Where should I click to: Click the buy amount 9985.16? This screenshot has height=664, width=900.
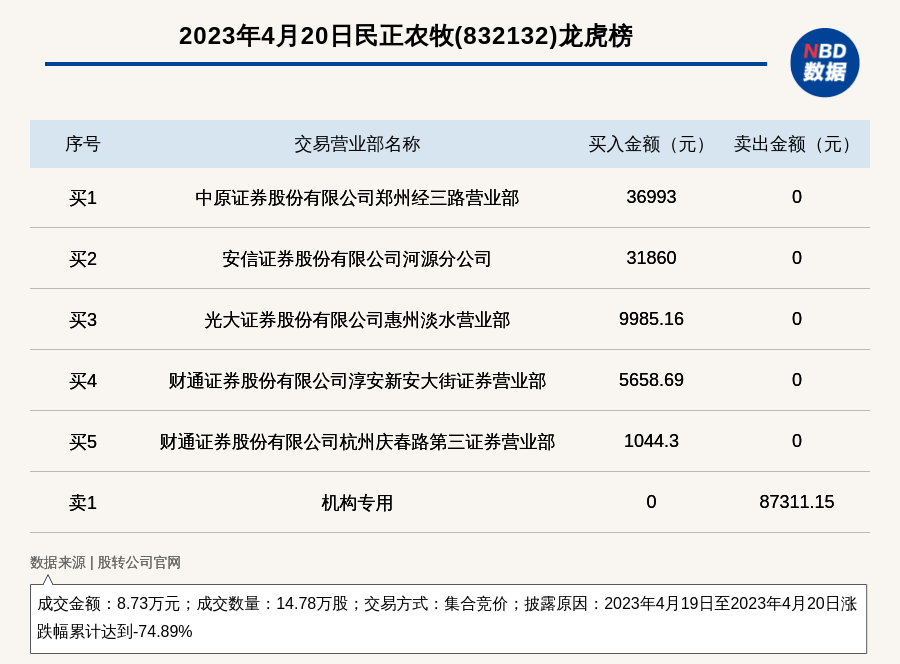click(651, 319)
